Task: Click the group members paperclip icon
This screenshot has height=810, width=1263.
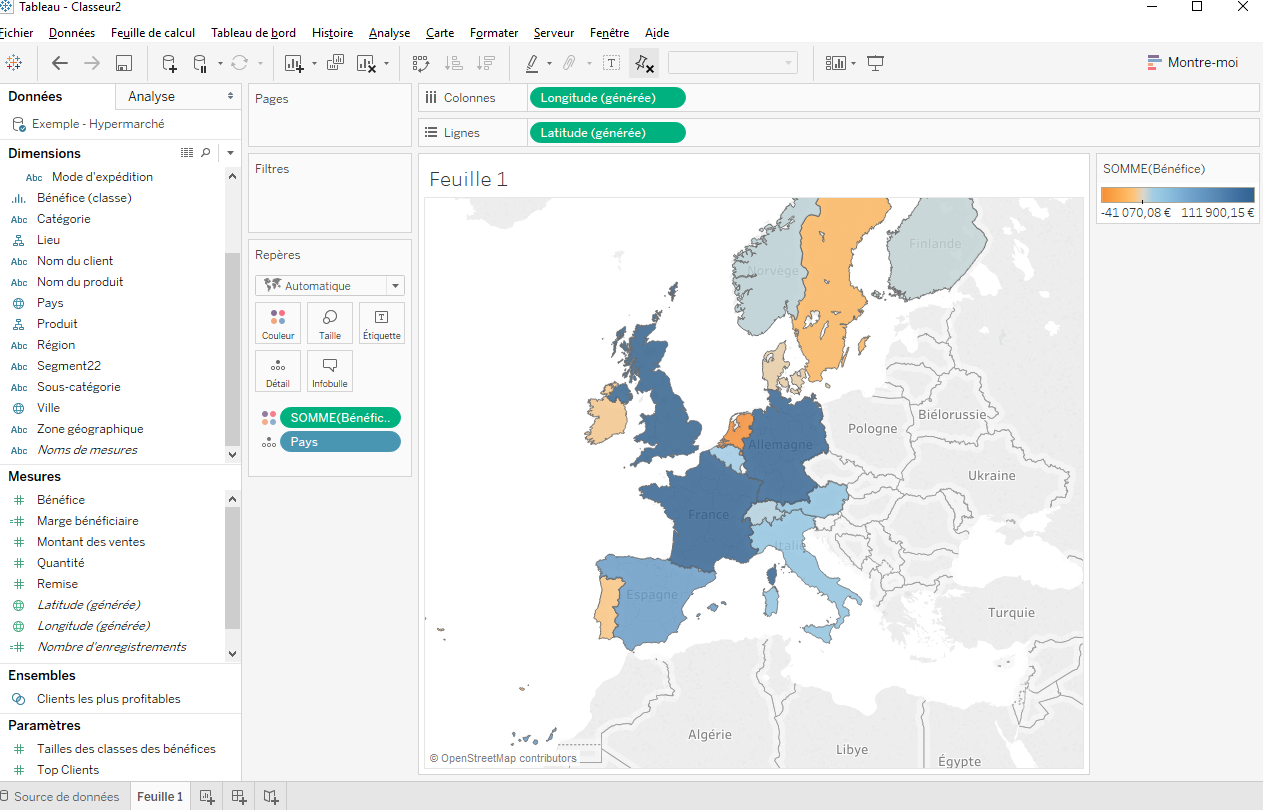Action: (568, 64)
